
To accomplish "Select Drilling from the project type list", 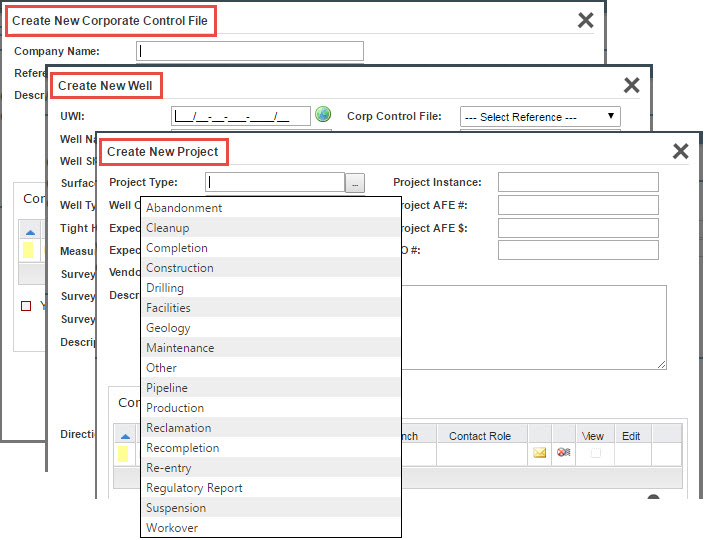I will click(x=165, y=288).
